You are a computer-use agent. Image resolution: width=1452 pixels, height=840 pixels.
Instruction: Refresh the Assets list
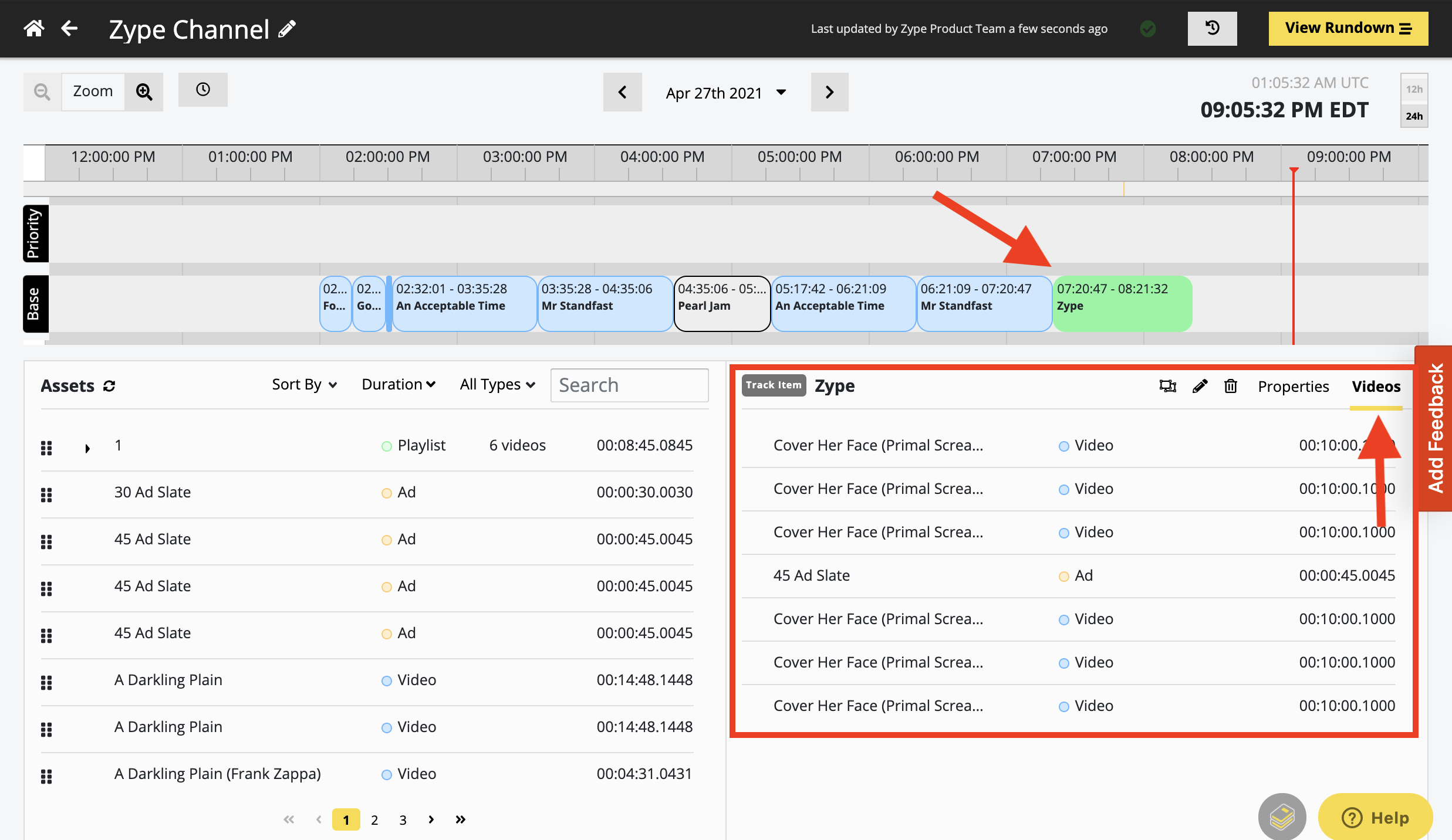click(109, 386)
